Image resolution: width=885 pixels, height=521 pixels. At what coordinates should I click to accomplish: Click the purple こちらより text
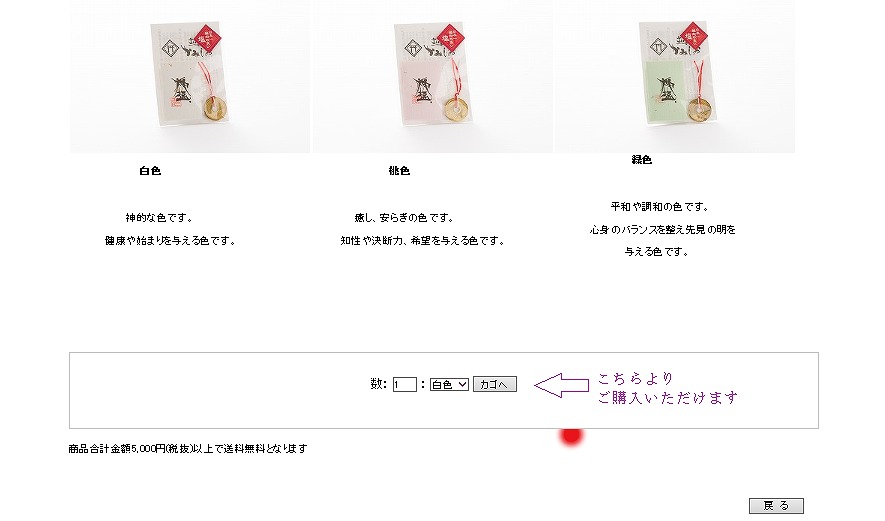pos(636,378)
